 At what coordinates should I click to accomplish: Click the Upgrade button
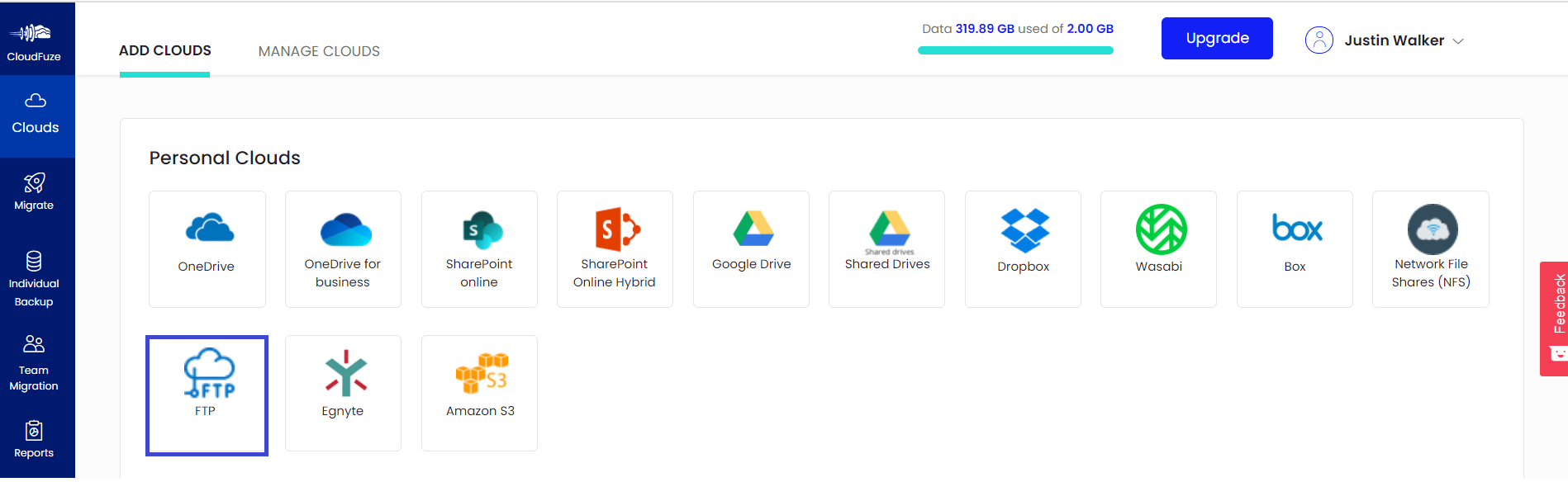pos(1216,38)
